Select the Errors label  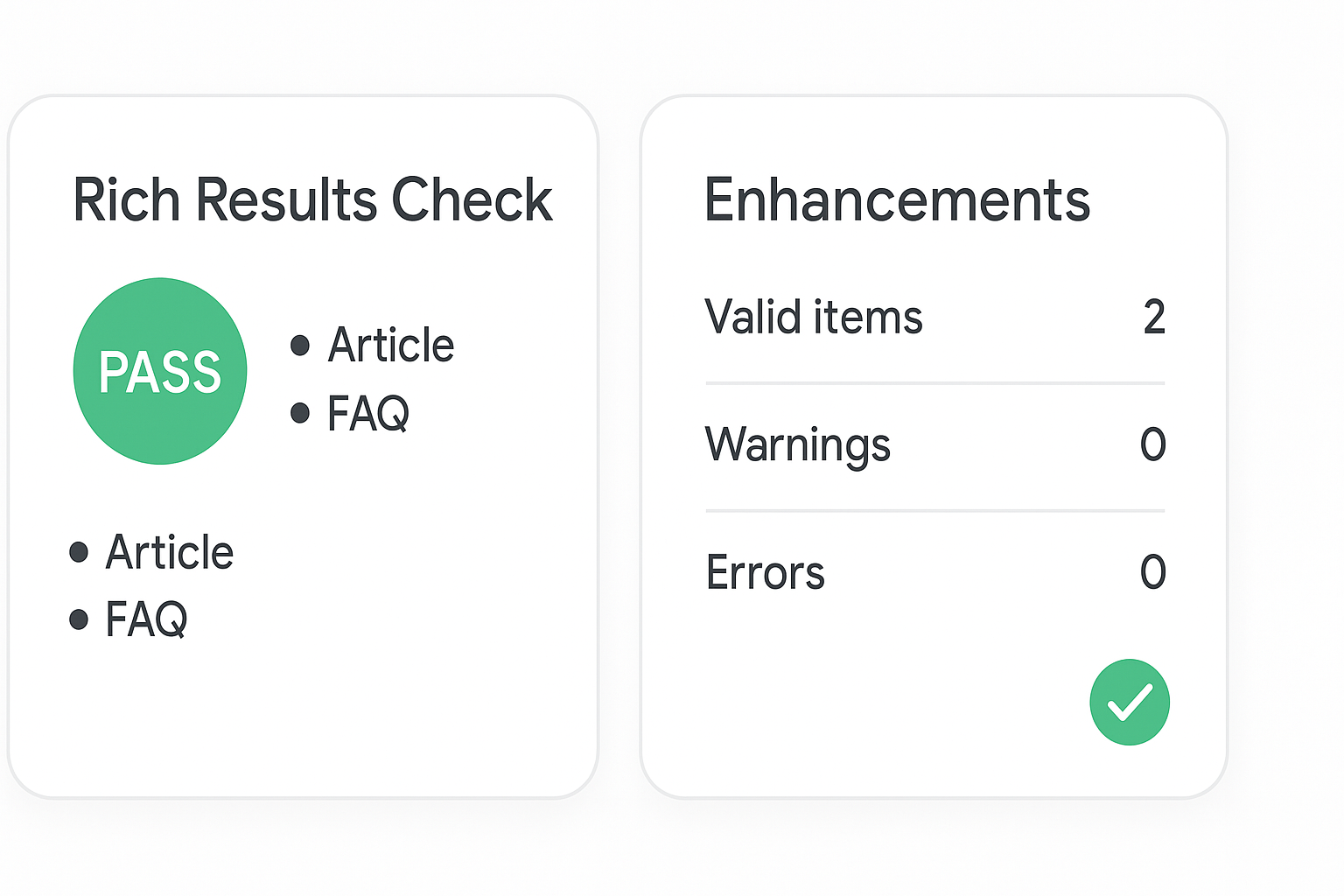point(765,573)
